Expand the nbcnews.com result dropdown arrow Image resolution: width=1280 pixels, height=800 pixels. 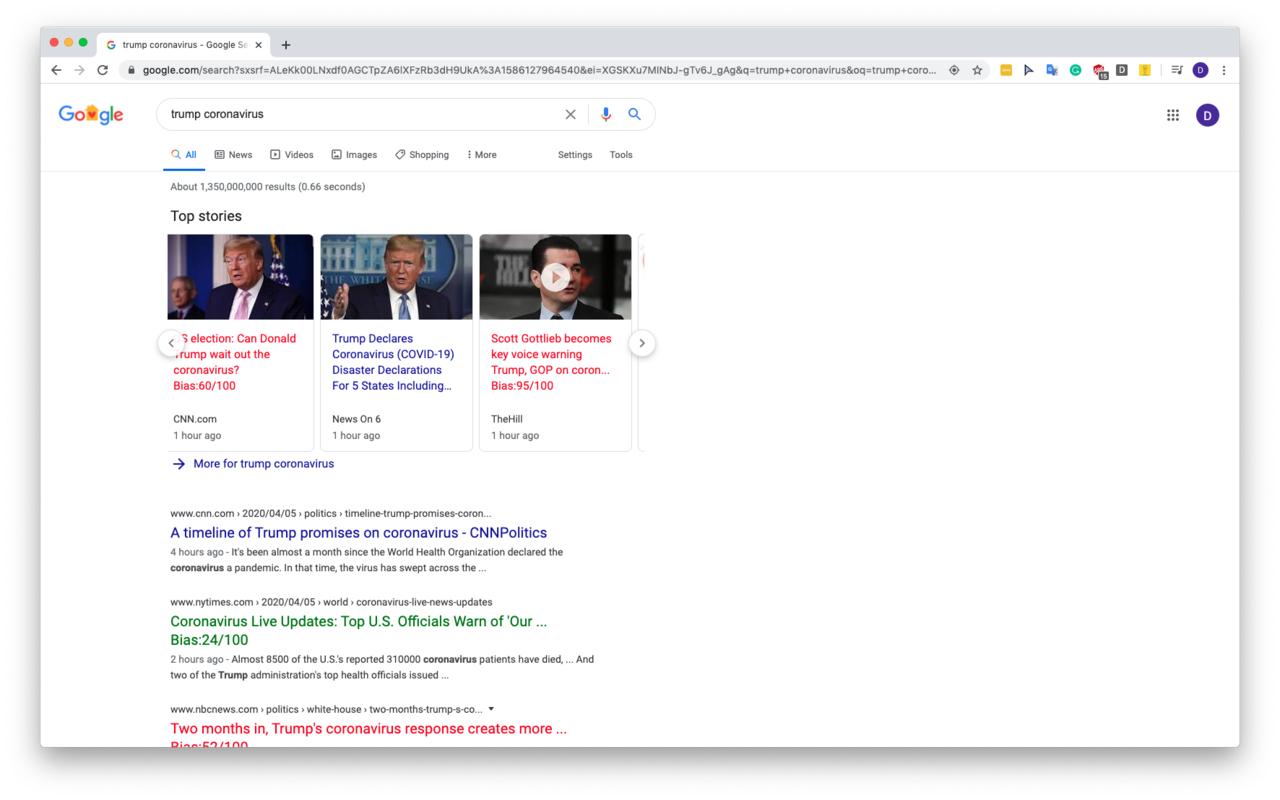pyautogui.click(x=491, y=709)
